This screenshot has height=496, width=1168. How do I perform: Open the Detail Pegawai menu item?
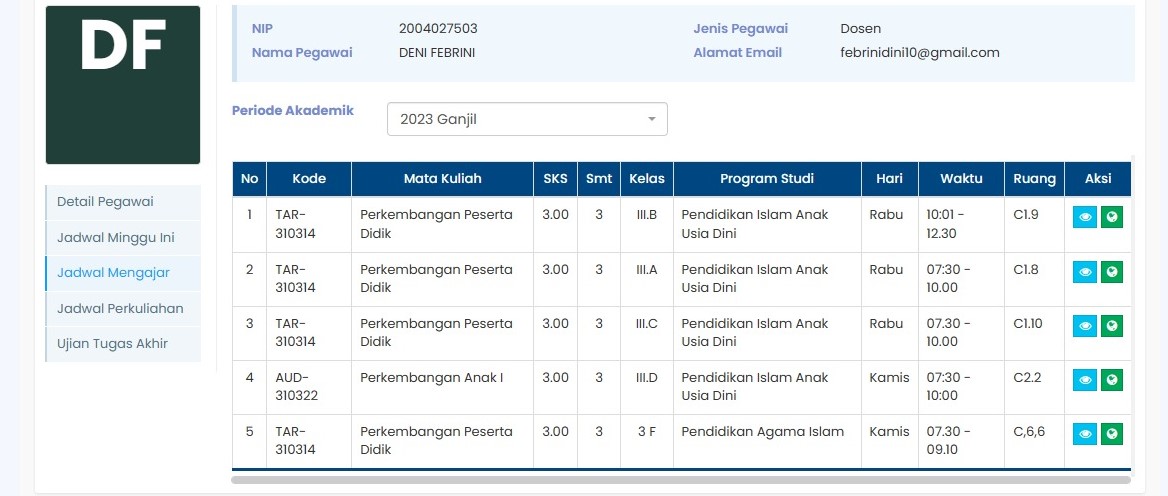105,202
